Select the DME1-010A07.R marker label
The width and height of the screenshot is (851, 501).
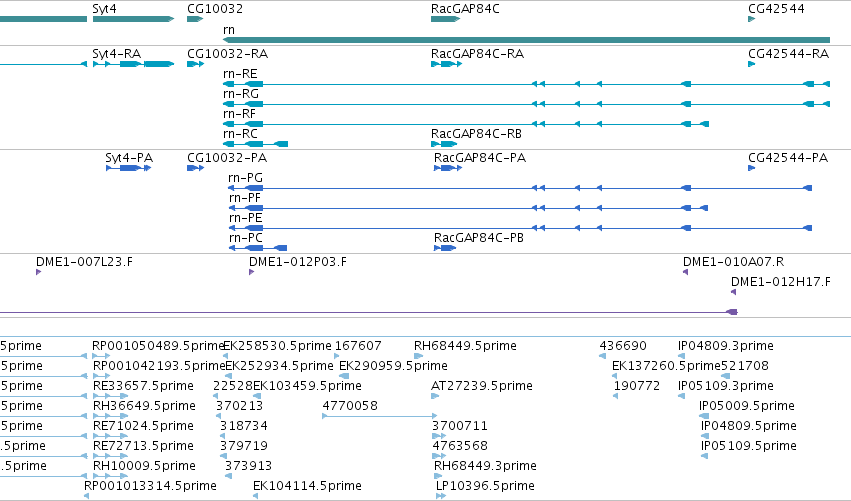[733, 262]
